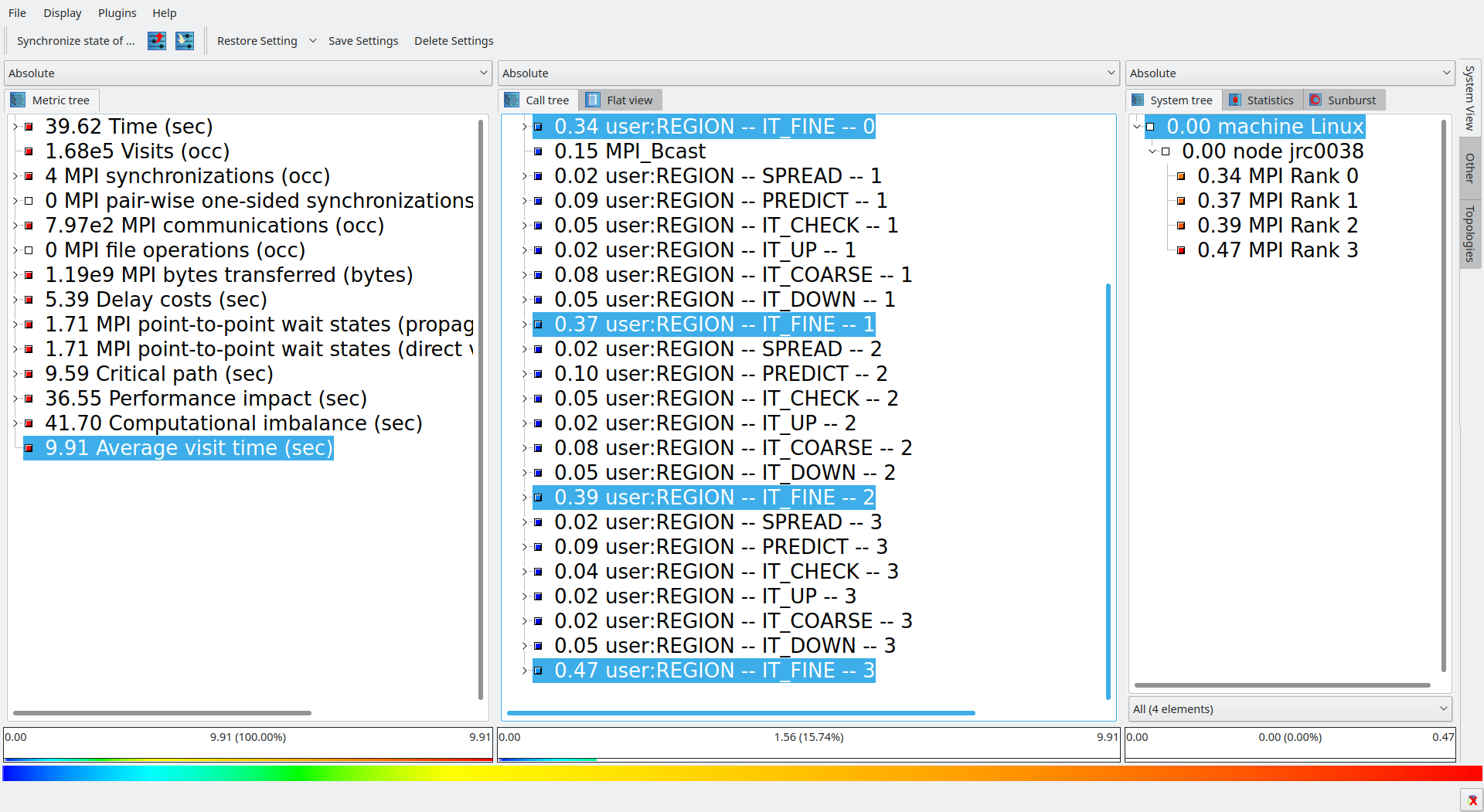Expand the Time (sec) metric node
The height and width of the screenshot is (812, 1484).
[x=15, y=127]
